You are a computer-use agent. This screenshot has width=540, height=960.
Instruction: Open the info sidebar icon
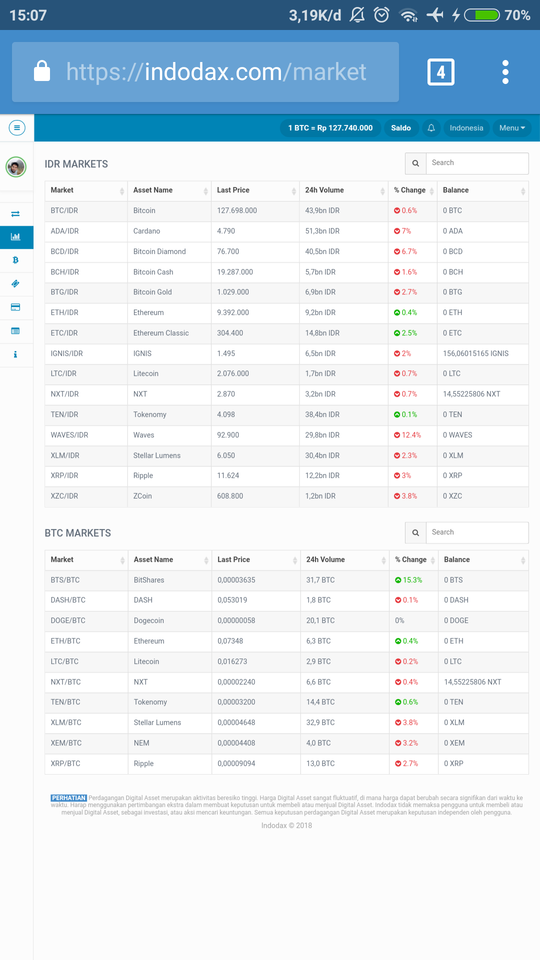pyautogui.click(x=15, y=354)
